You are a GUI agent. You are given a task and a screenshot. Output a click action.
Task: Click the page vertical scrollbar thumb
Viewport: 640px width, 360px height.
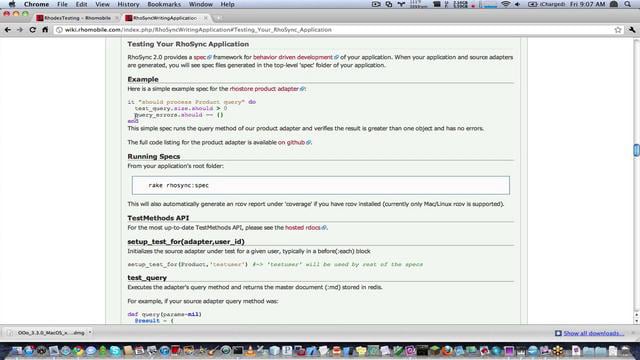tap(636, 150)
